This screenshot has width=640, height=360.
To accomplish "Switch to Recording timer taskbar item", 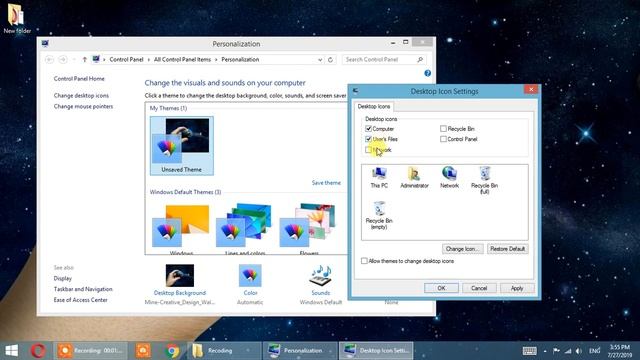I will (91, 351).
